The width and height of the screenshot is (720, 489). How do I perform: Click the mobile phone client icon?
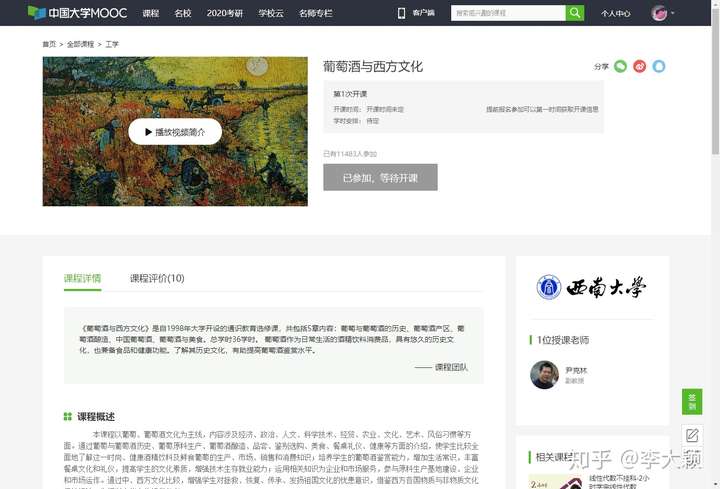pyautogui.click(x=401, y=13)
